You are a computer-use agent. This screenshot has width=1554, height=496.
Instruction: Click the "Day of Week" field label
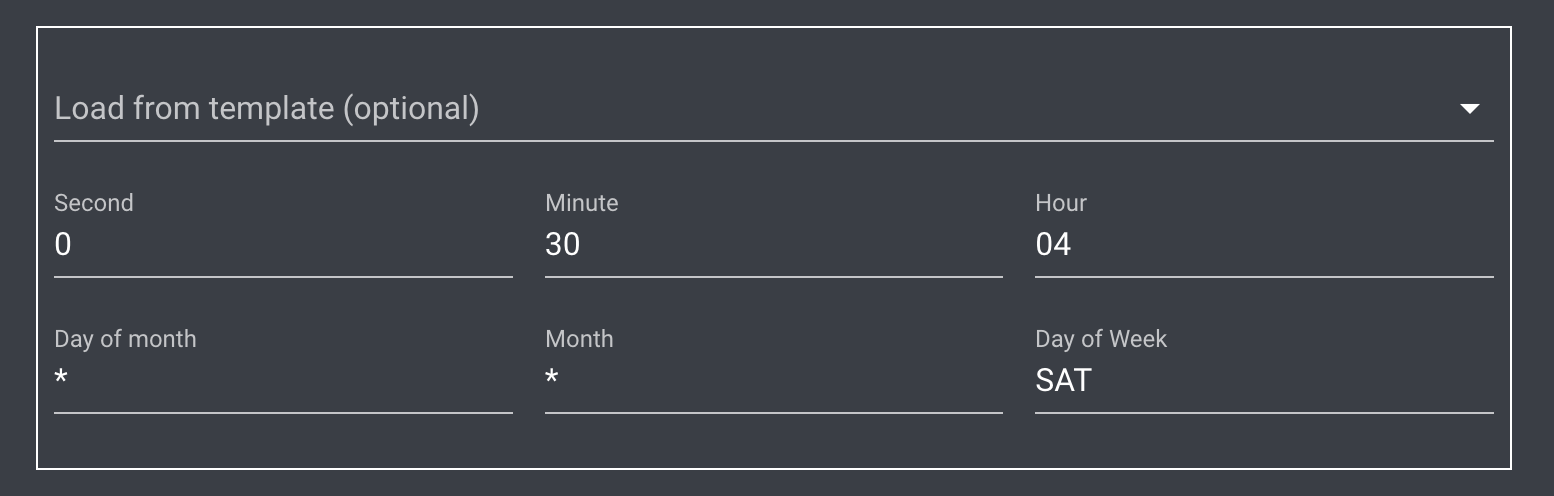[x=1101, y=339]
